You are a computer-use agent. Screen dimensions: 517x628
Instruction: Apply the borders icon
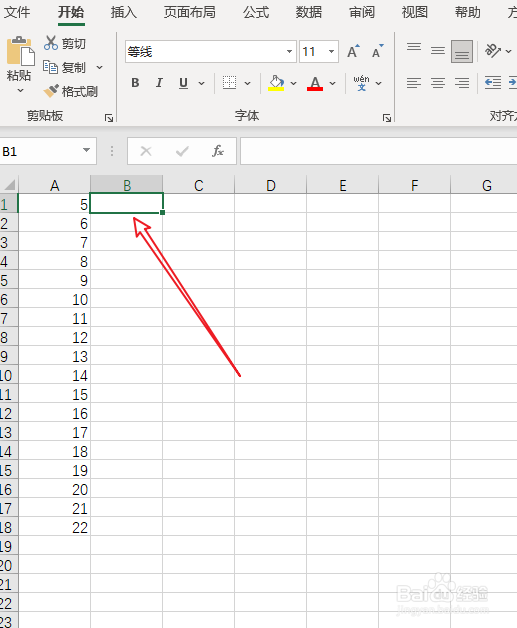229,83
